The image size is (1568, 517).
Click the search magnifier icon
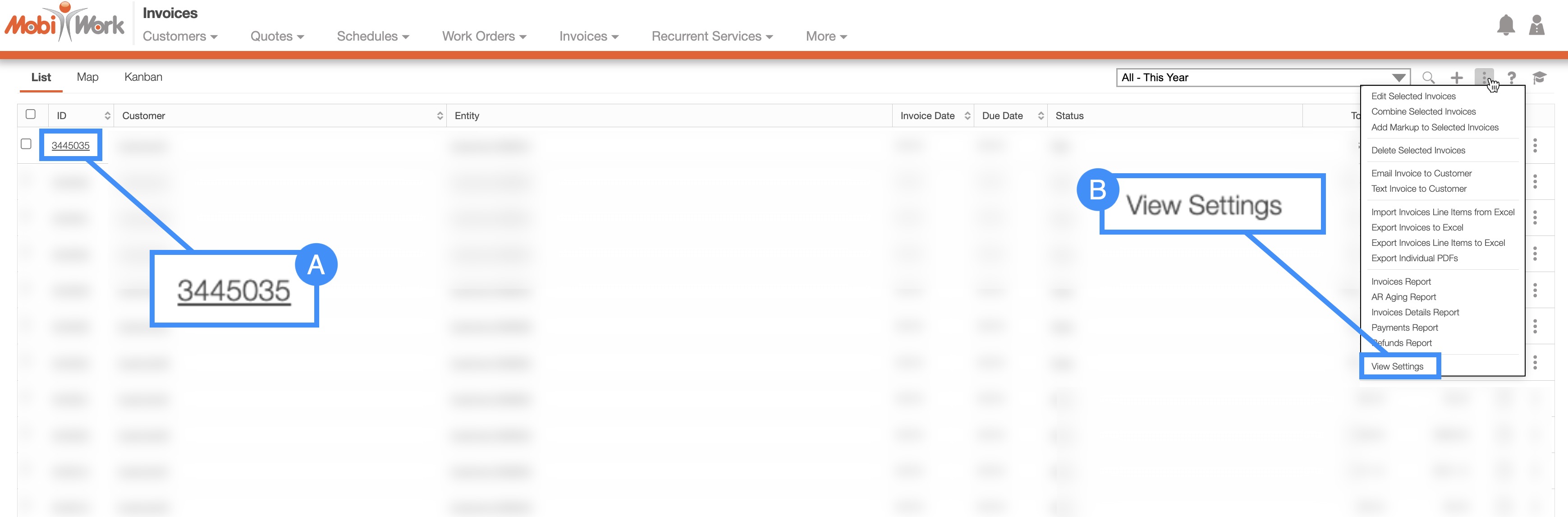[1428, 77]
